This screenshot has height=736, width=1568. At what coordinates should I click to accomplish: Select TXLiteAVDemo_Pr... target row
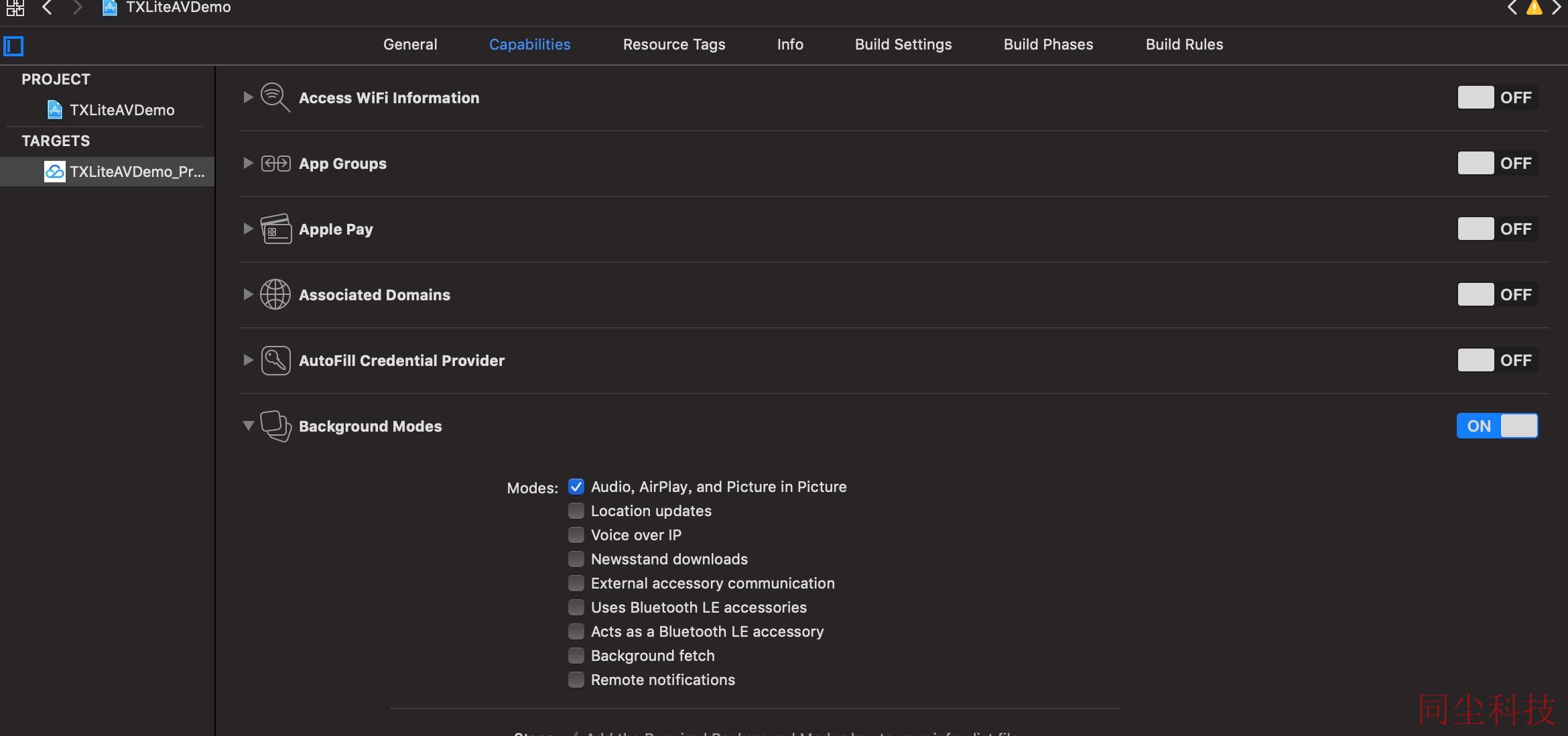[107, 172]
